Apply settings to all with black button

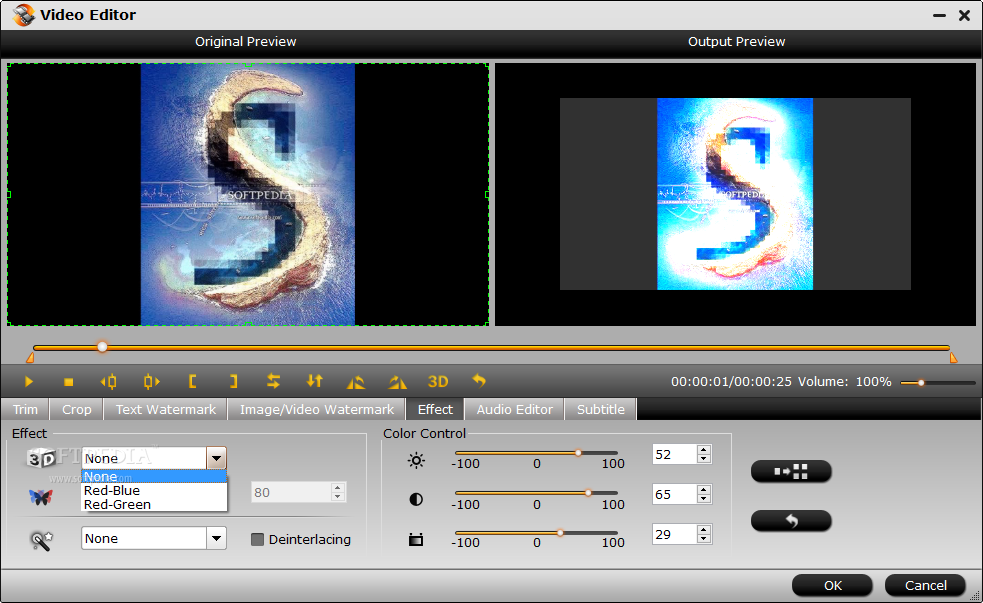tap(791, 471)
